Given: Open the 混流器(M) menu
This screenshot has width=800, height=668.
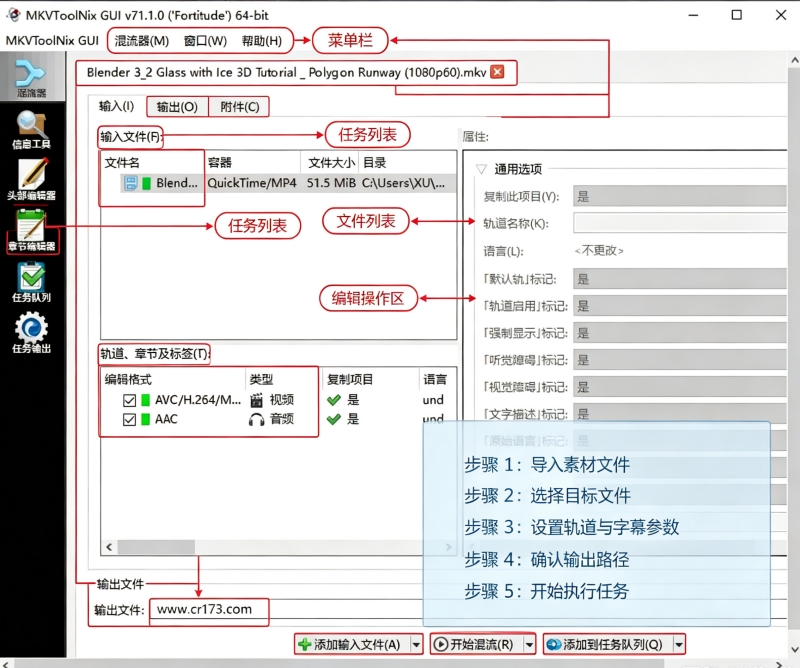Looking at the screenshot, I should (141, 41).
